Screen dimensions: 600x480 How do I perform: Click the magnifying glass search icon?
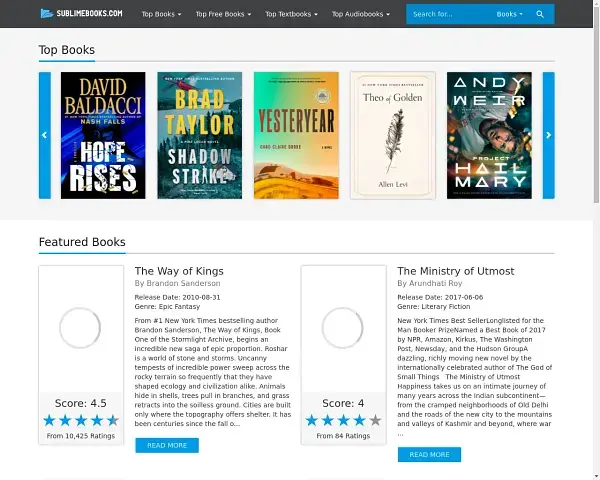(x=540, y=14)
